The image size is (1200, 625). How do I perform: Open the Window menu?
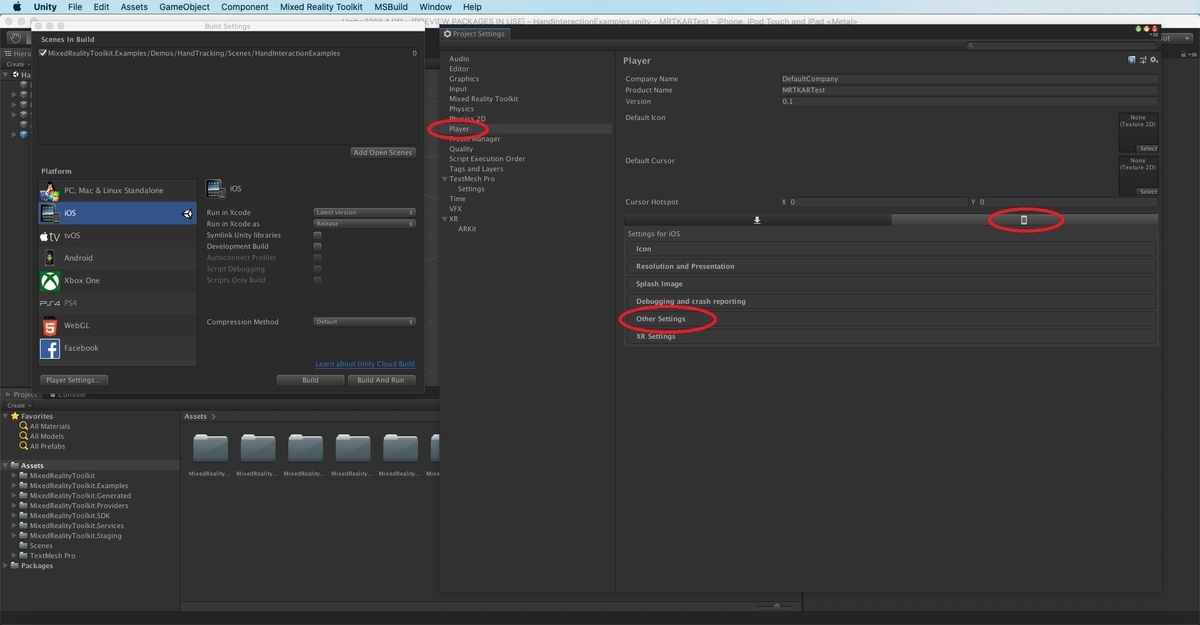[435, 7]
